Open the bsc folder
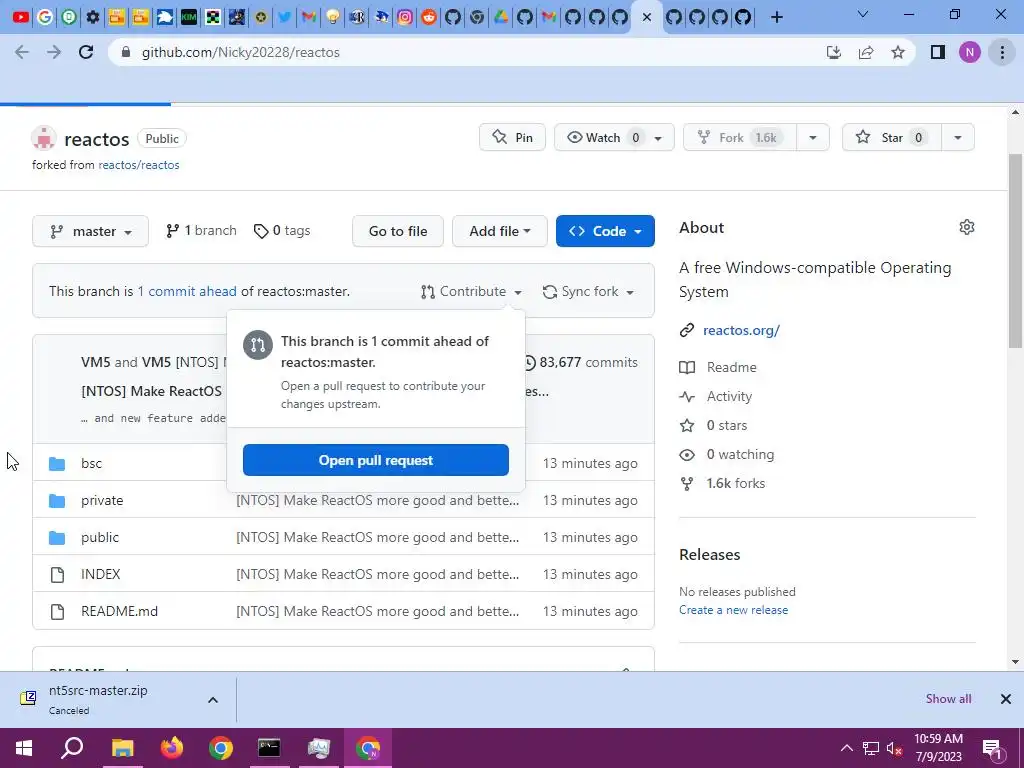This screenshot has height=768, width=1024. click(x=91, y=463)
